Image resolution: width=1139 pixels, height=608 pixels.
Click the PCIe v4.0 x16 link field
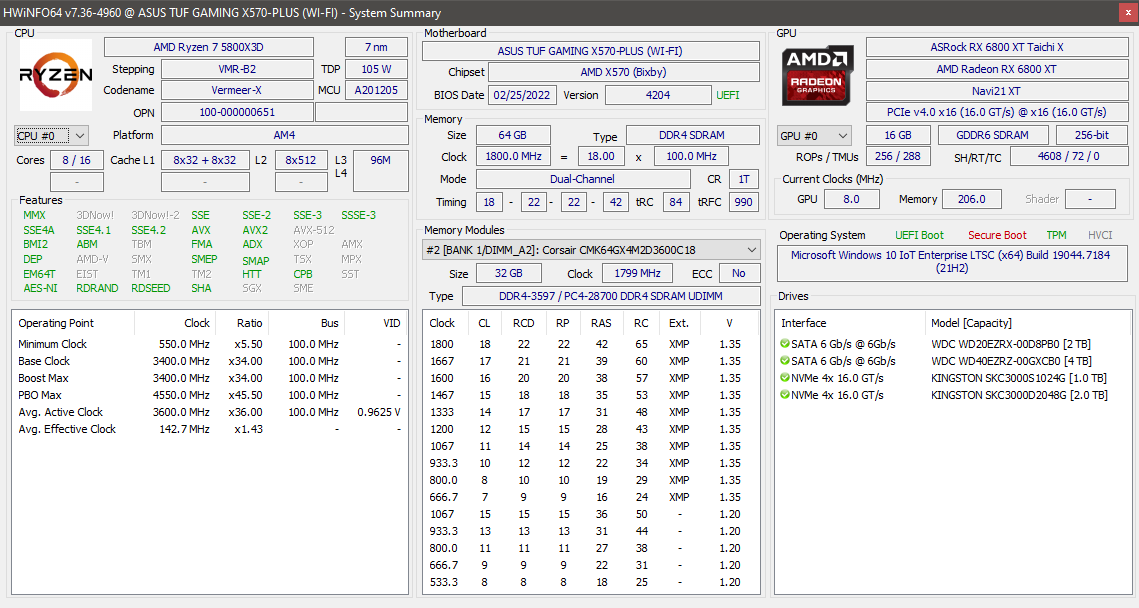[997, 112]
